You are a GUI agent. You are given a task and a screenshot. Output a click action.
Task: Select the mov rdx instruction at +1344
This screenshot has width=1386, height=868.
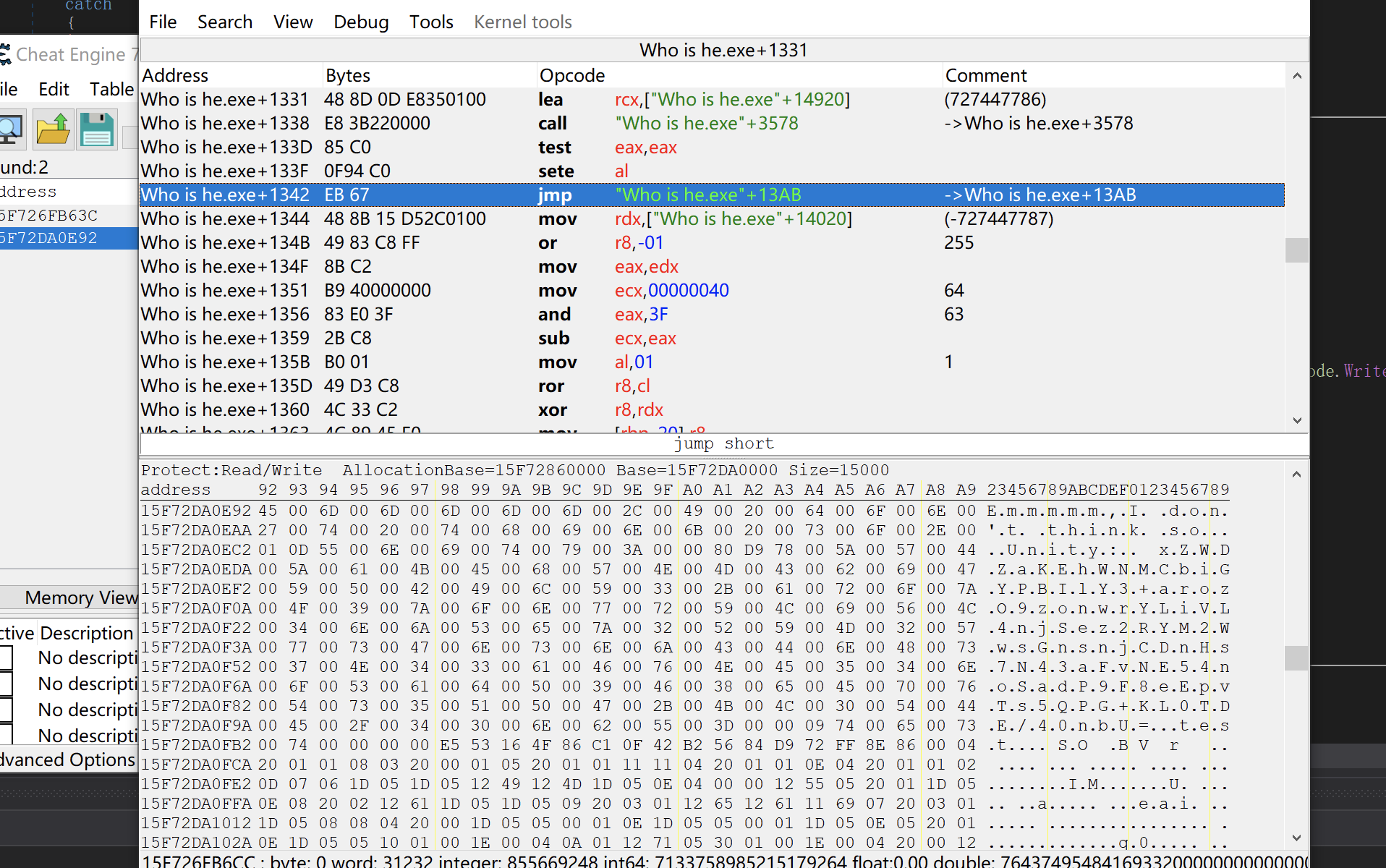click(712, 218)
